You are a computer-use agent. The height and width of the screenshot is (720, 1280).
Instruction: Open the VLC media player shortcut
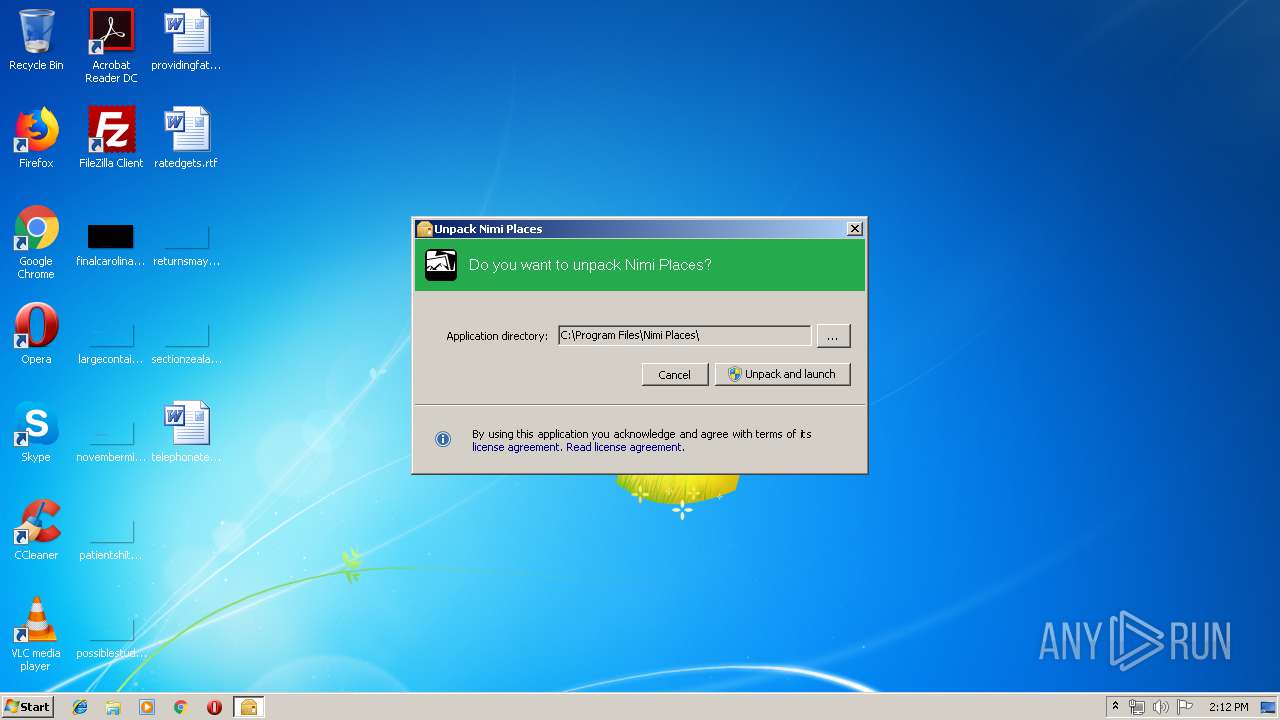[36, 634]
